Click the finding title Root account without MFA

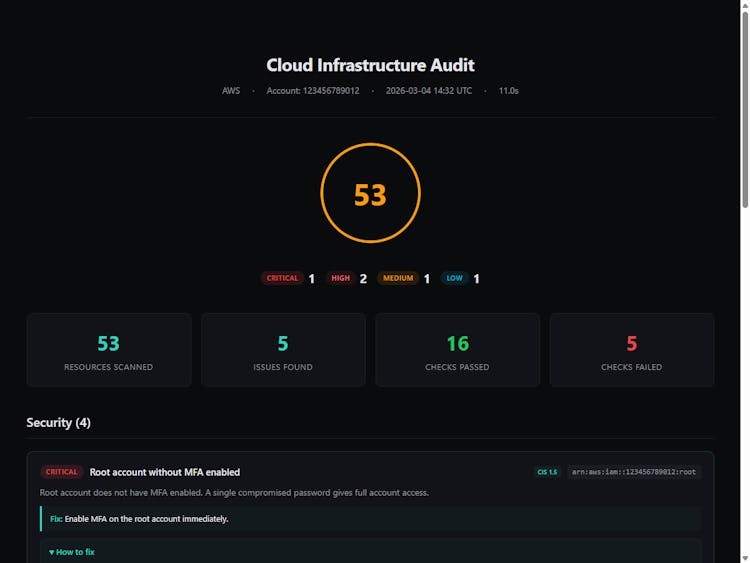coord(165,472)
